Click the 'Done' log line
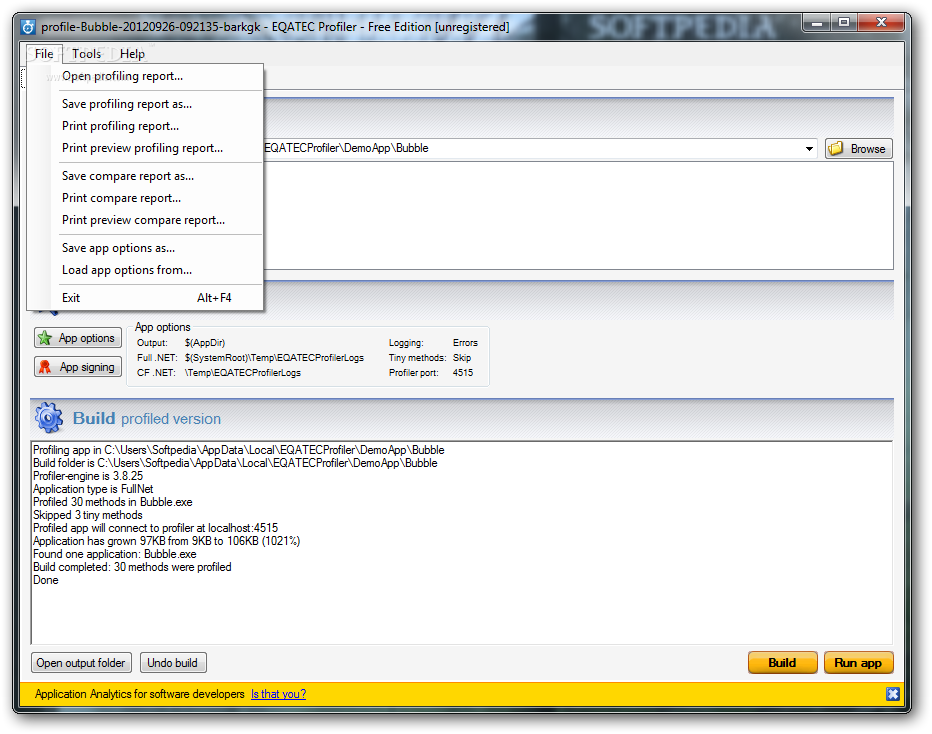This screenshot has height=734, width=932. point(46,580)
